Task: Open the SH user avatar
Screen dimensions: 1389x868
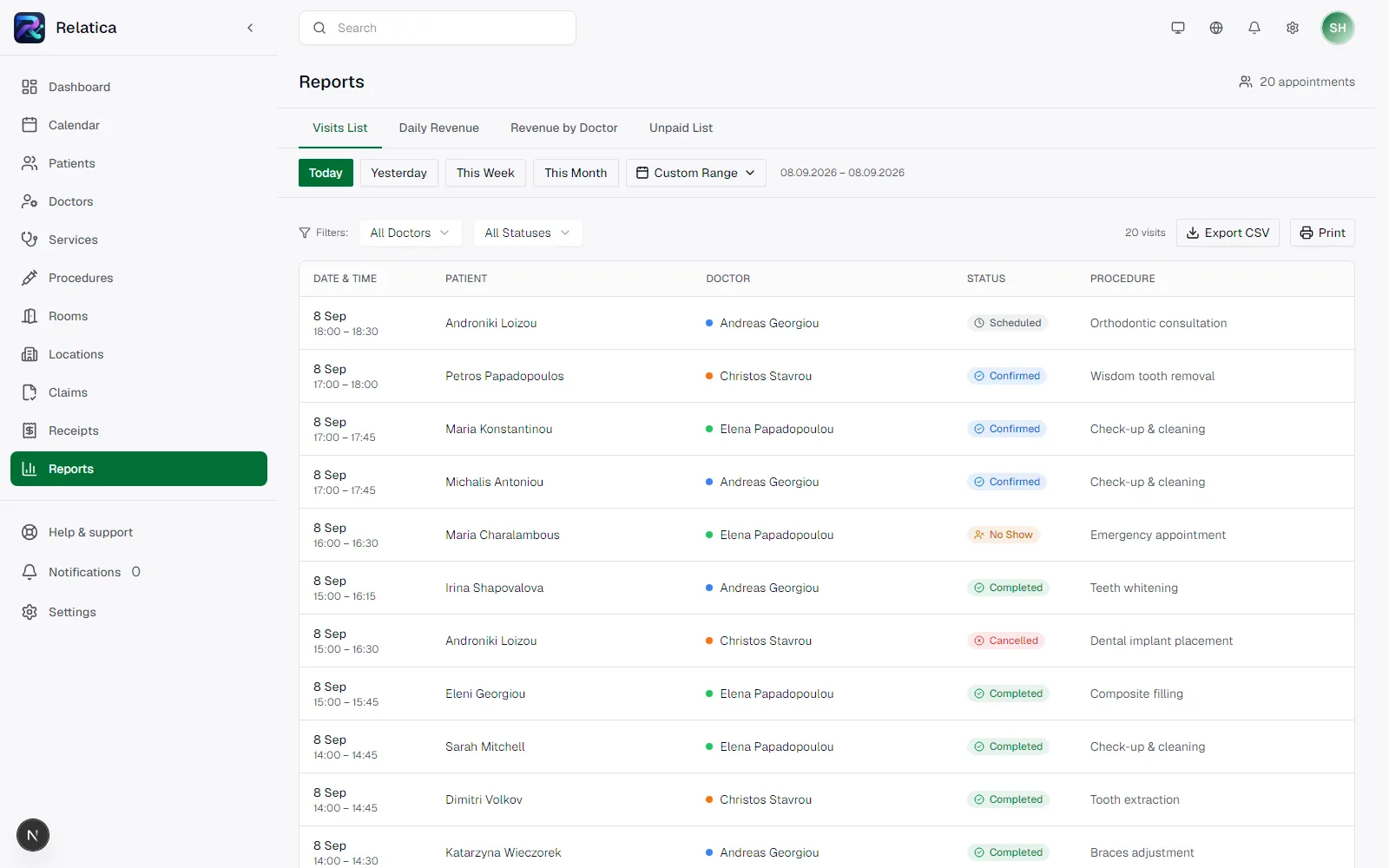Action: tap(1338, 28)
